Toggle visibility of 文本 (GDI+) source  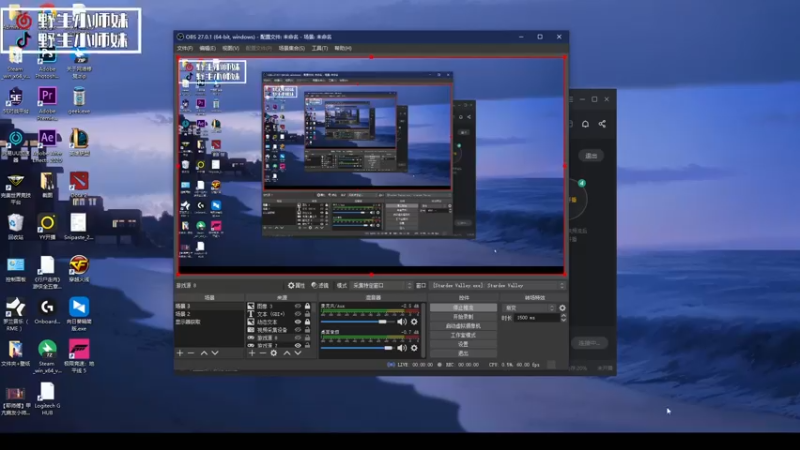[298, 314]
